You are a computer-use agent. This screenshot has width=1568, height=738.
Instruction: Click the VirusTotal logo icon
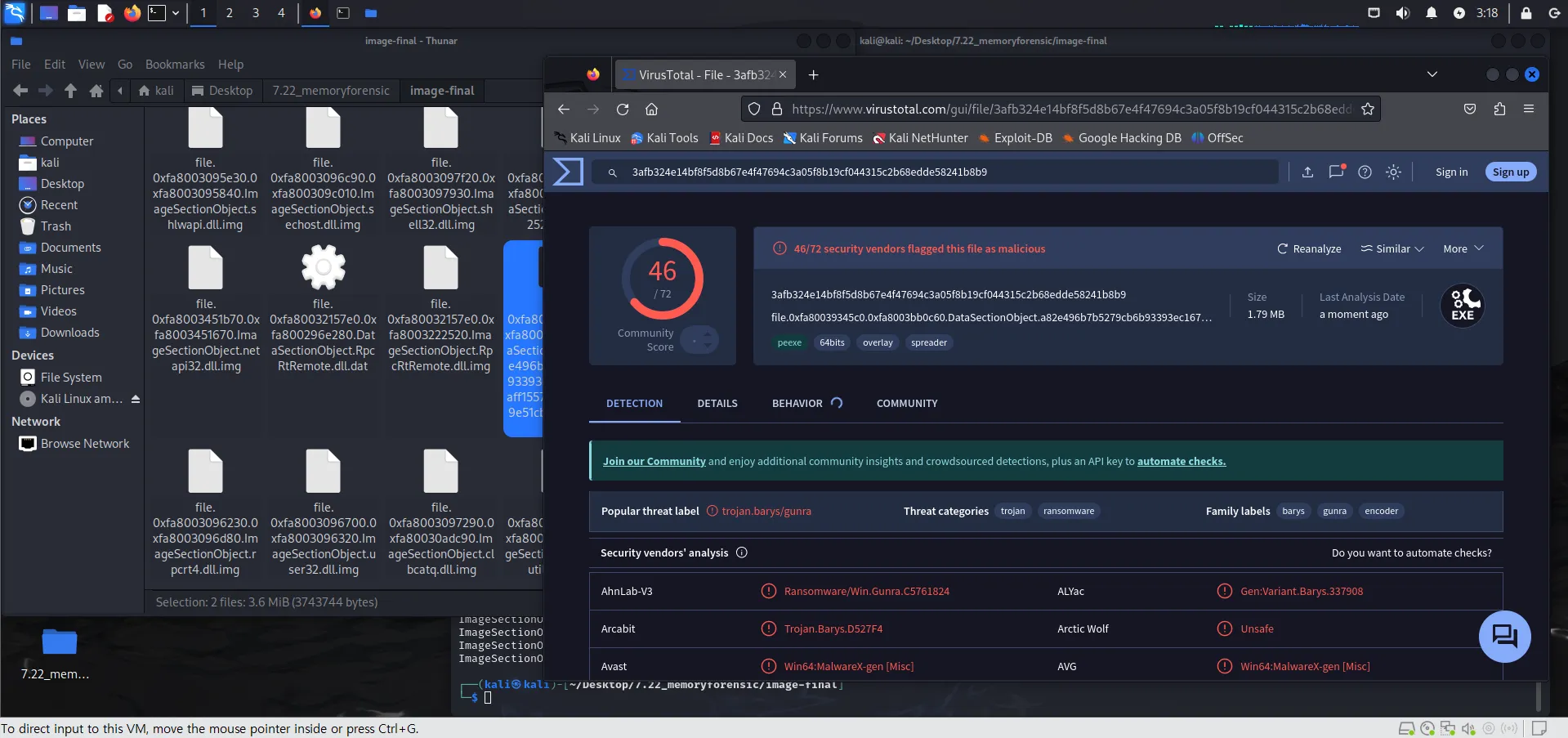[x=568, y=172]
